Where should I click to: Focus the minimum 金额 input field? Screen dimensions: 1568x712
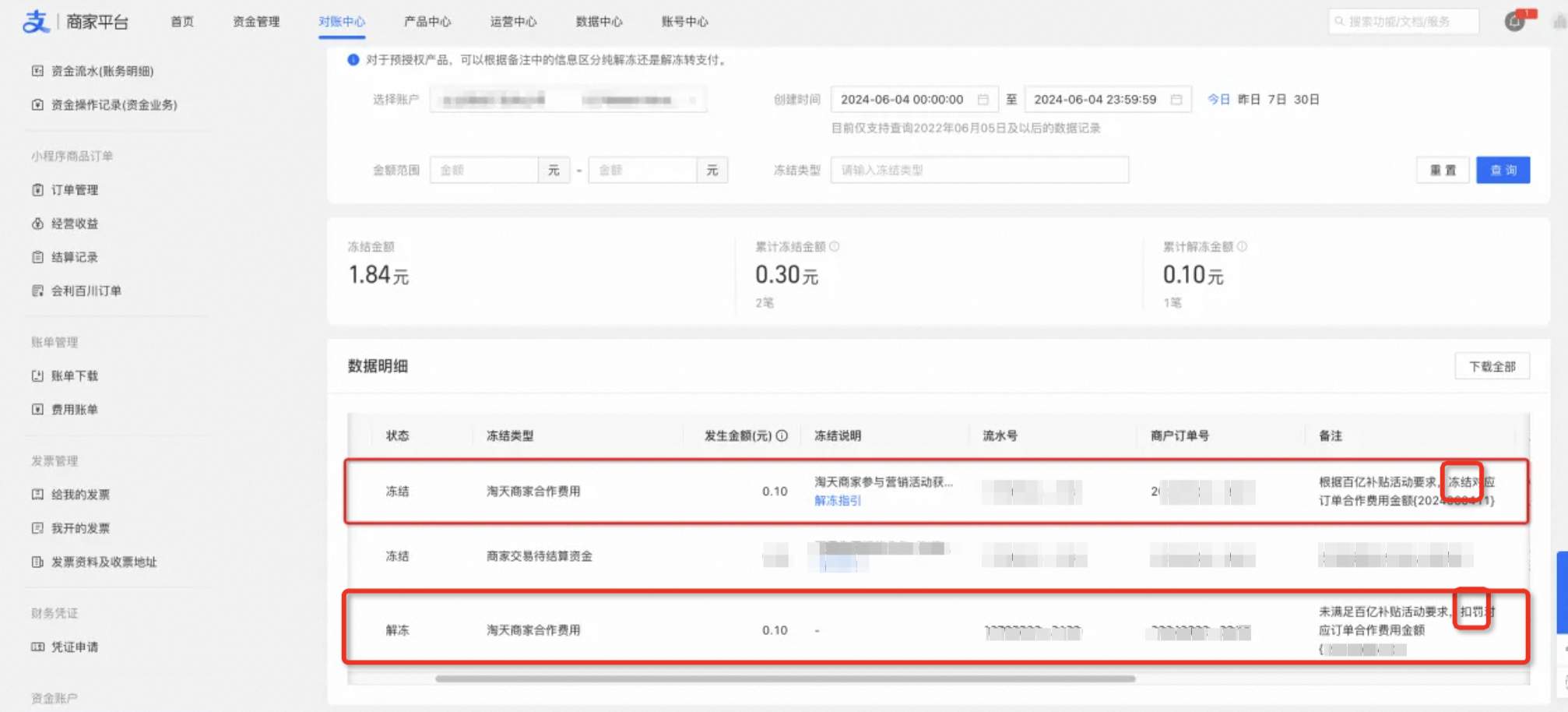[x=484, y=170]
